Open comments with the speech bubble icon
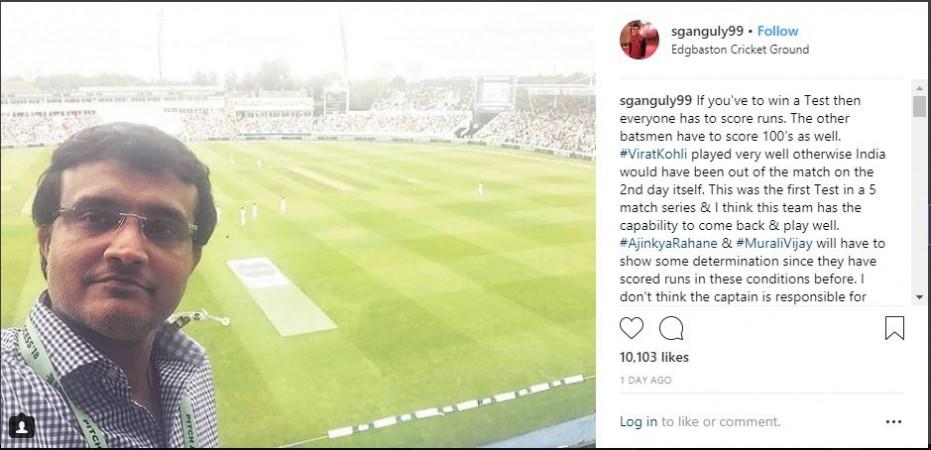 [x=671, y=328]
